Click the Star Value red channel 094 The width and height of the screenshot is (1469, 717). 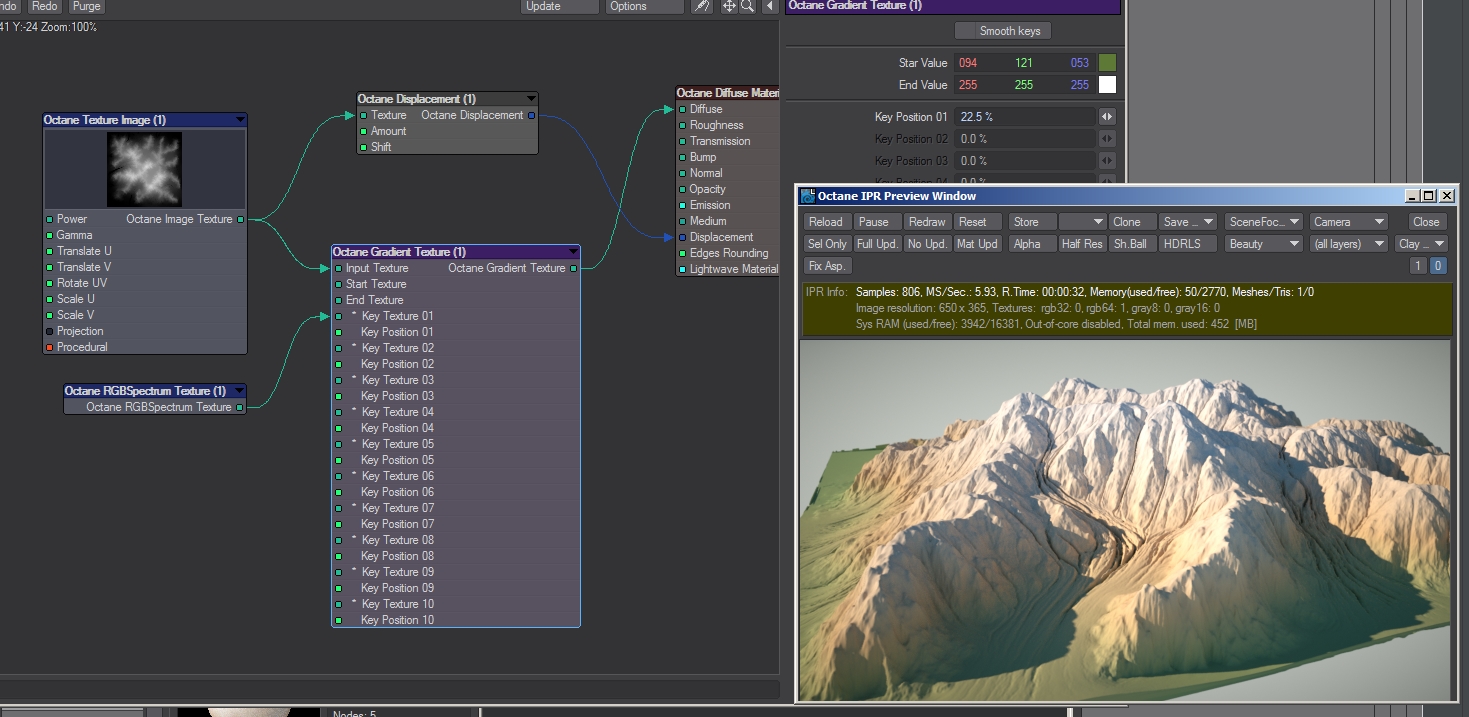(x=968, y=63)
